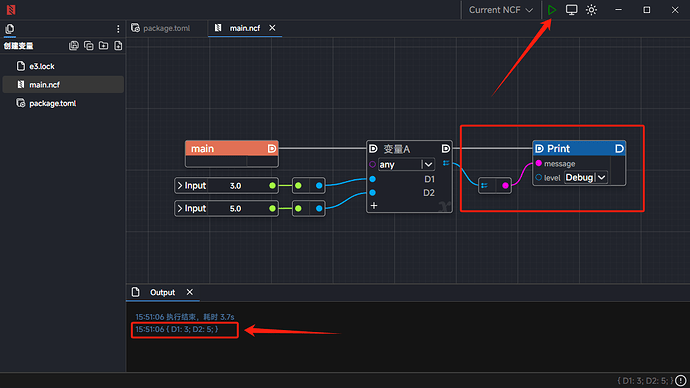Click the D1 blue input port
Image resolution: width=690 pixels, height=388 pixels.
pos(373,179)
